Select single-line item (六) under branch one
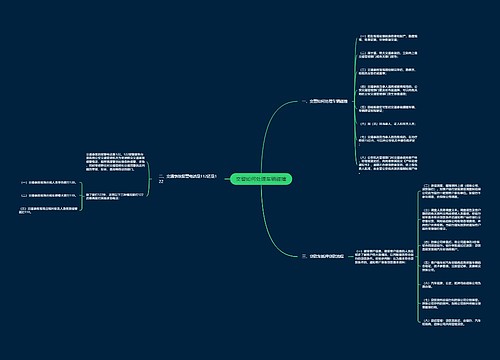This screenshot has height=360, width=500. (x=387, y=124)
